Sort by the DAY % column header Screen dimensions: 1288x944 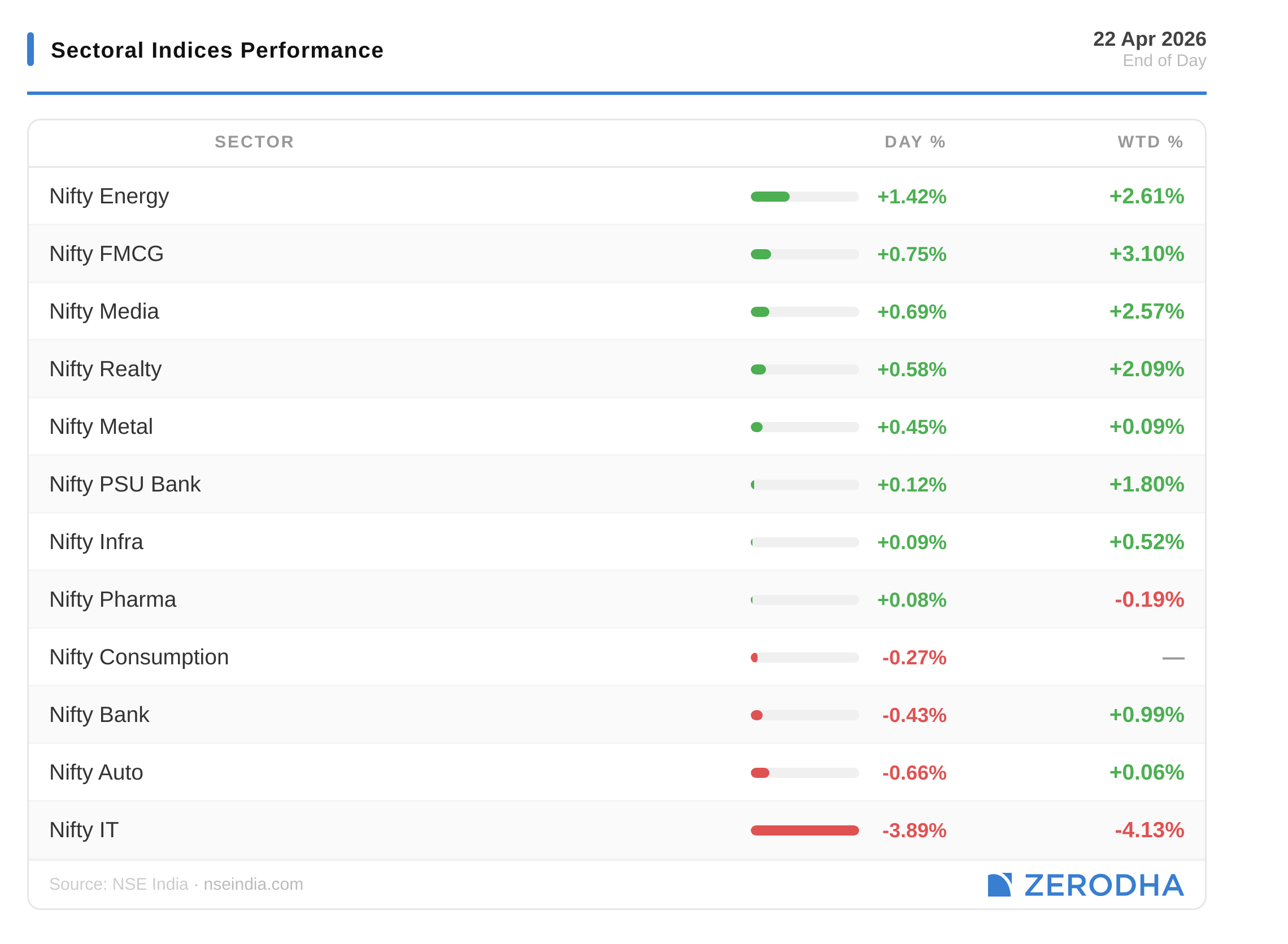[914, 142]
